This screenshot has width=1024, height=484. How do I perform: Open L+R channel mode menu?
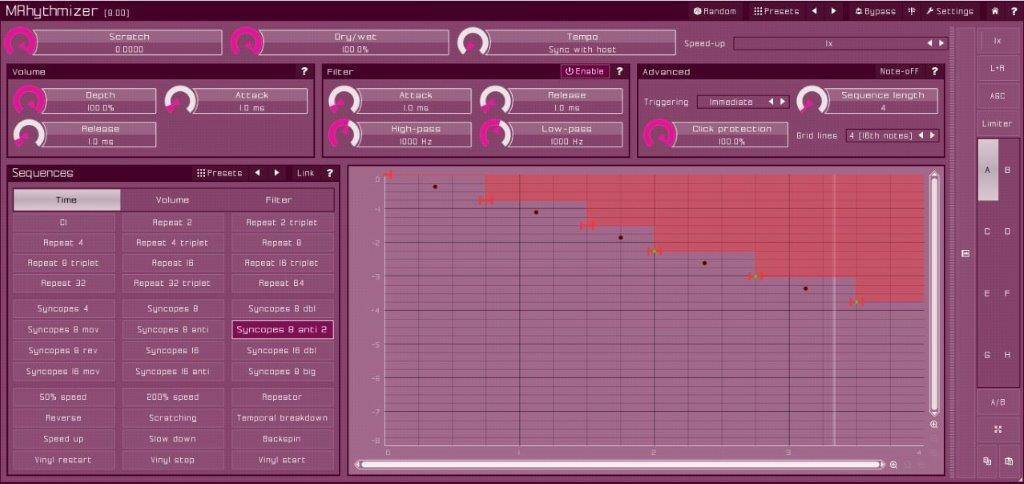tap(997, 68)
